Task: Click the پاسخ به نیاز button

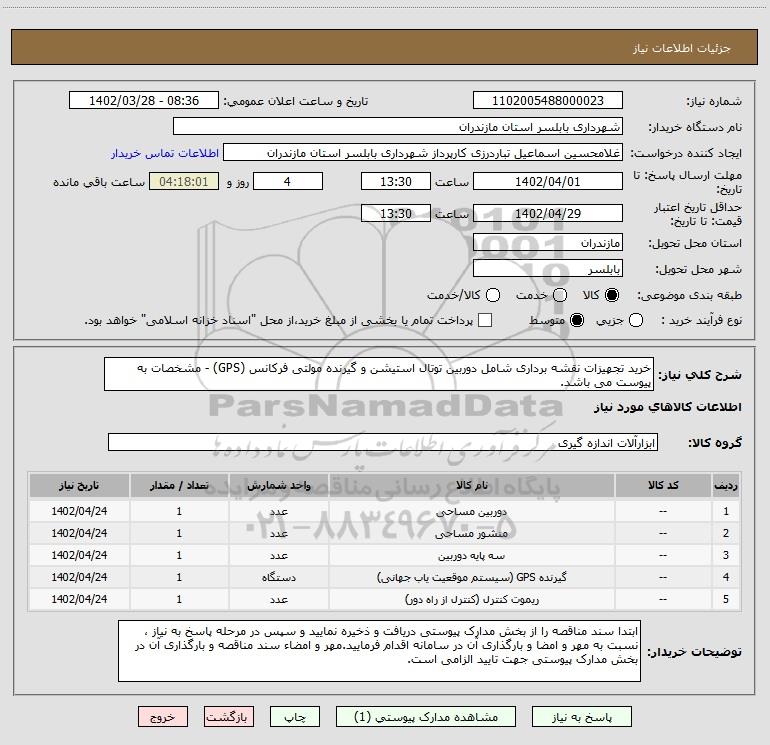Action: pyautogui.click(x=581, y=717)
